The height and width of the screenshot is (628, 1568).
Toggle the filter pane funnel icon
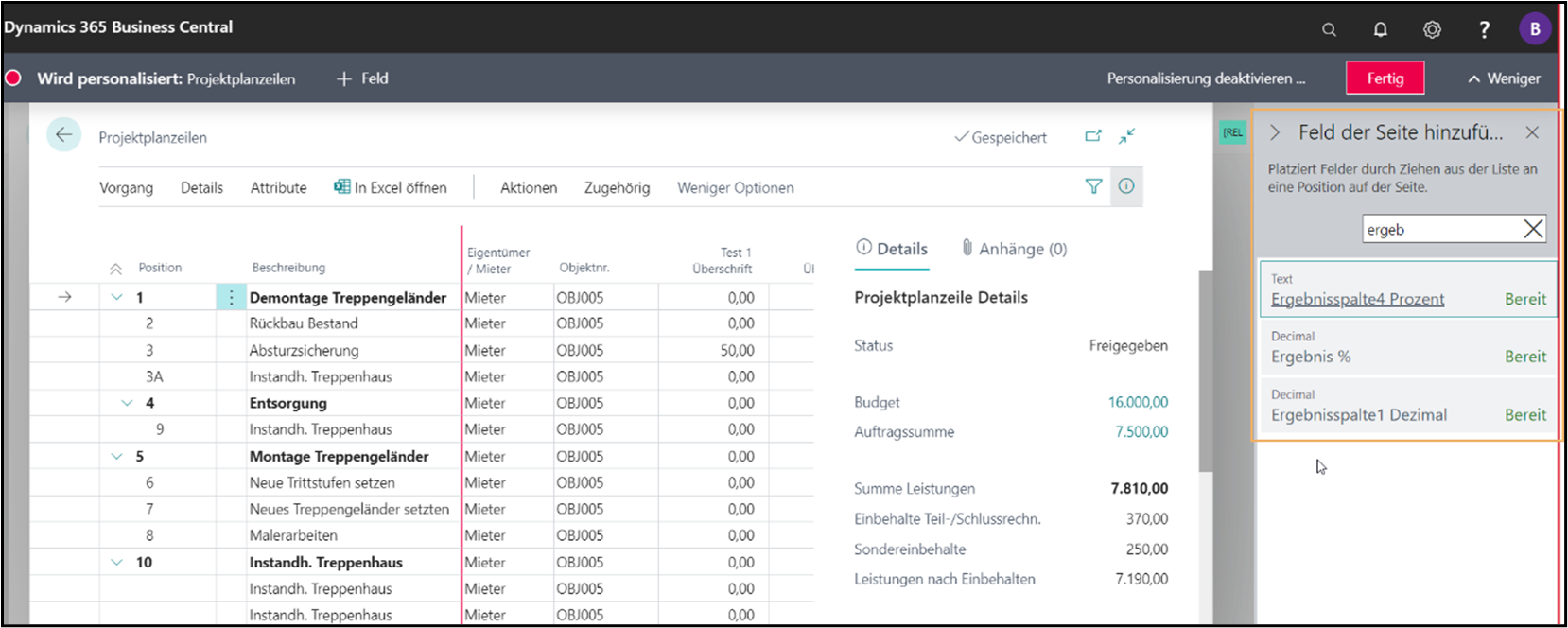tap(1093, 186)
